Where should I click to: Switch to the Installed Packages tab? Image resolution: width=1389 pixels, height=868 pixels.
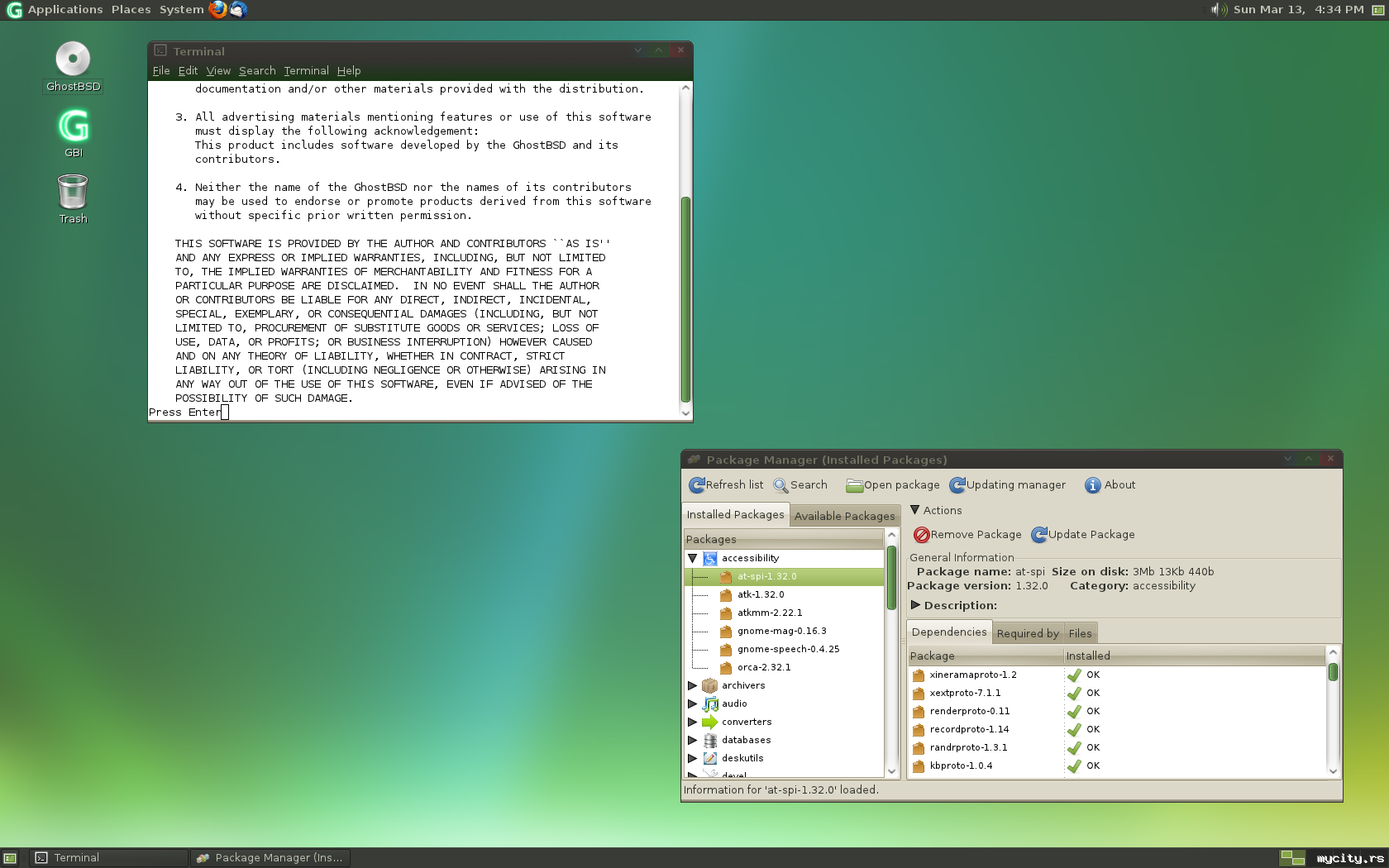click(735, 514)
